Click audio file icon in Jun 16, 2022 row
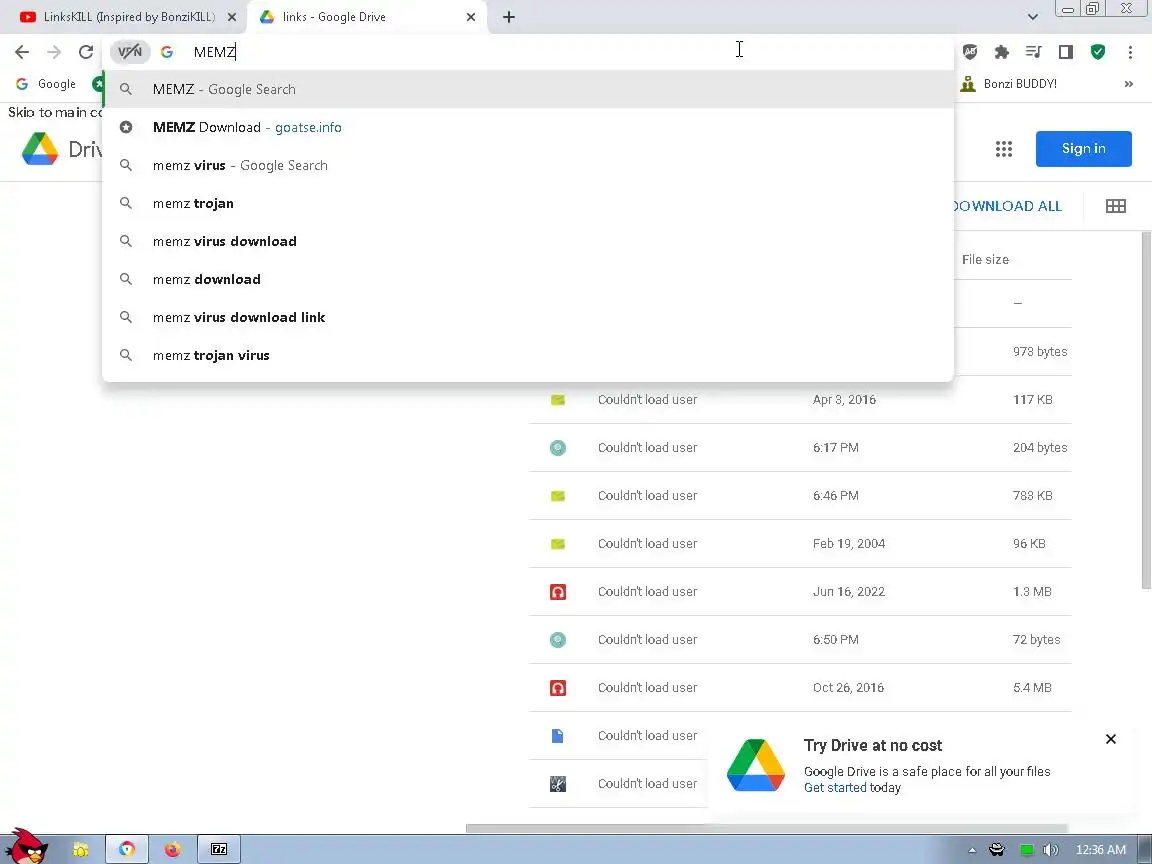This screenshot has height=864, width=1152. point(558,591)
